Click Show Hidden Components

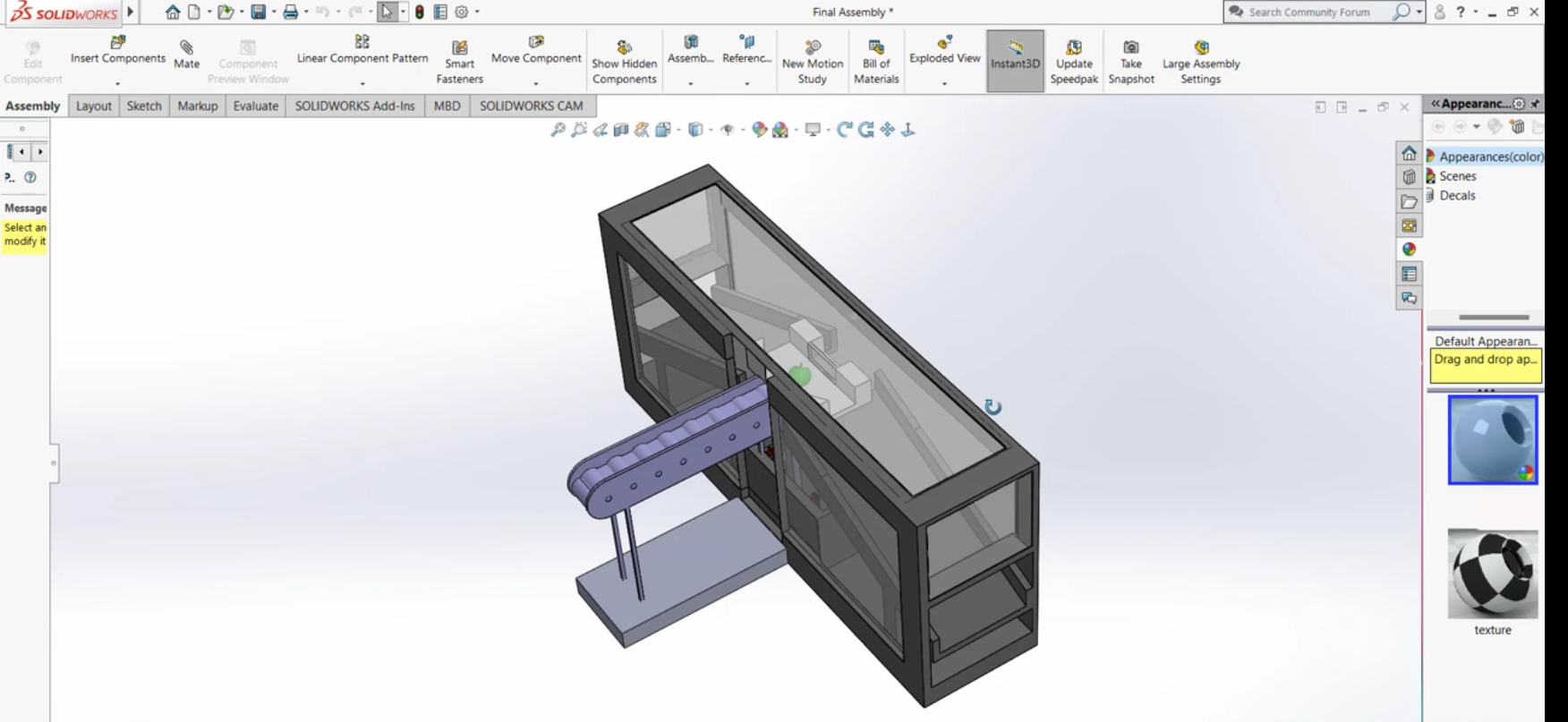(625, 62)
